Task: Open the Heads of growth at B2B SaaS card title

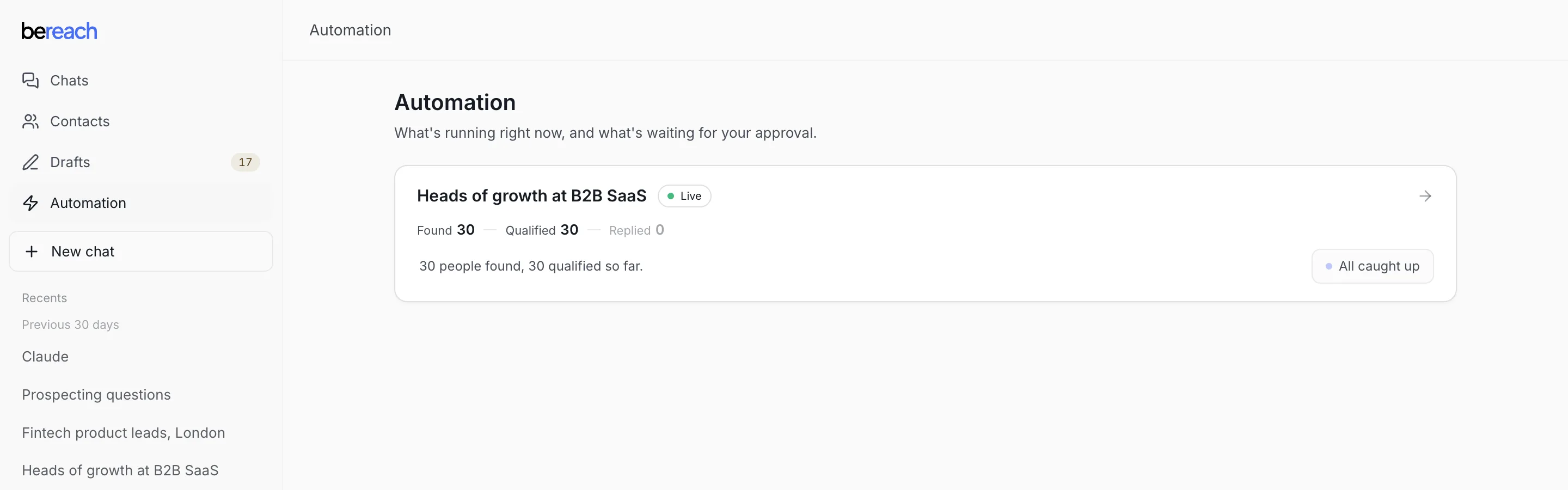Action: click(531, 196)
